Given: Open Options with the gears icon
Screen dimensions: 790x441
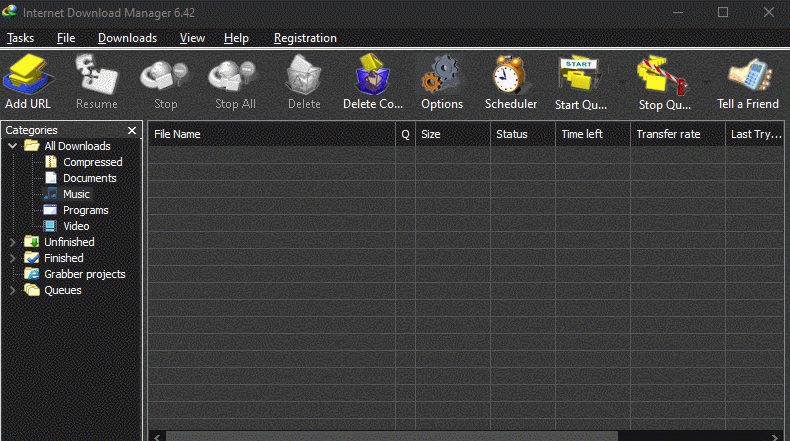Looking at the screenshot, I should [x=441, y=75].
